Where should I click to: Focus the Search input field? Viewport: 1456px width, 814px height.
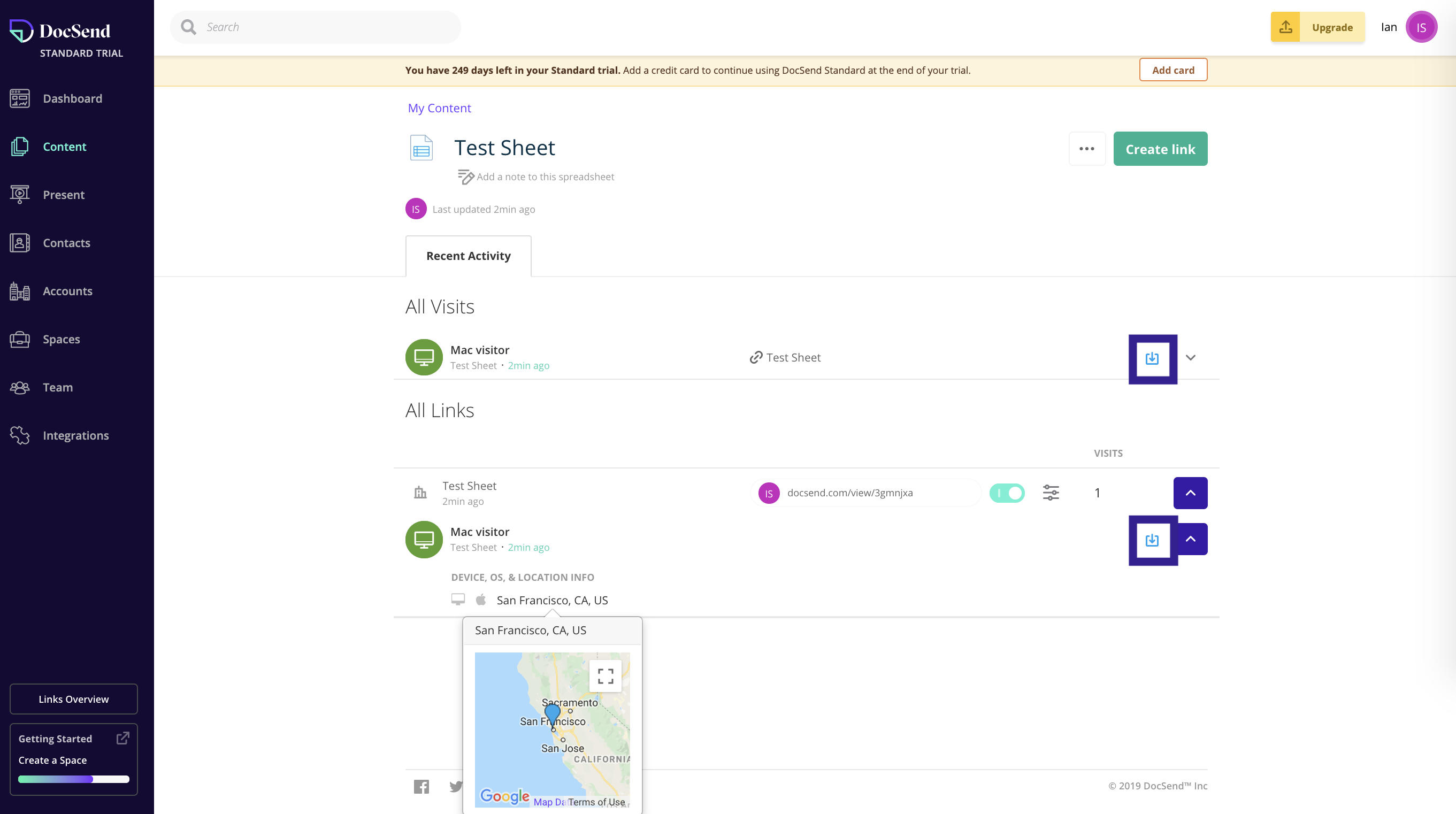(316, 27)
